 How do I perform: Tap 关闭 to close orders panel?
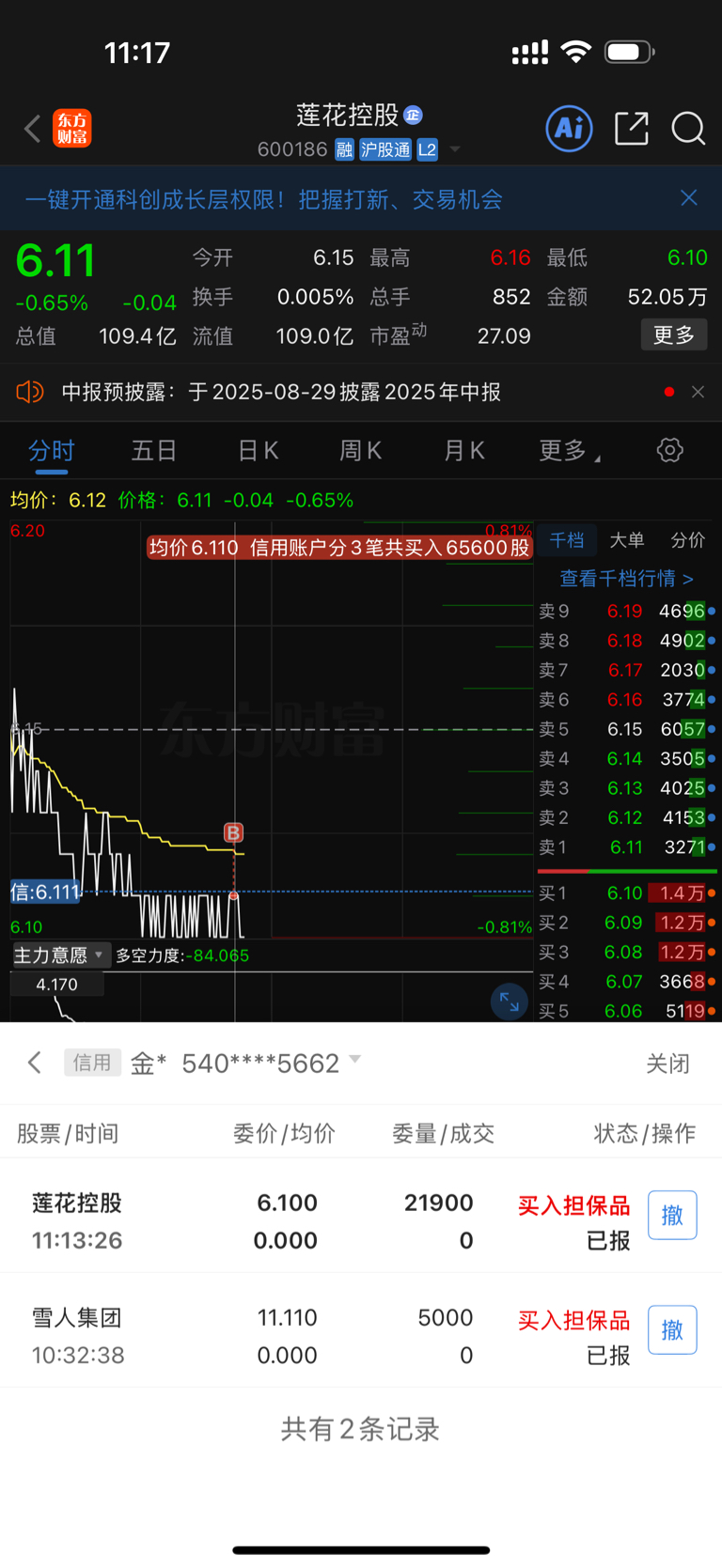pos(668,1063)
